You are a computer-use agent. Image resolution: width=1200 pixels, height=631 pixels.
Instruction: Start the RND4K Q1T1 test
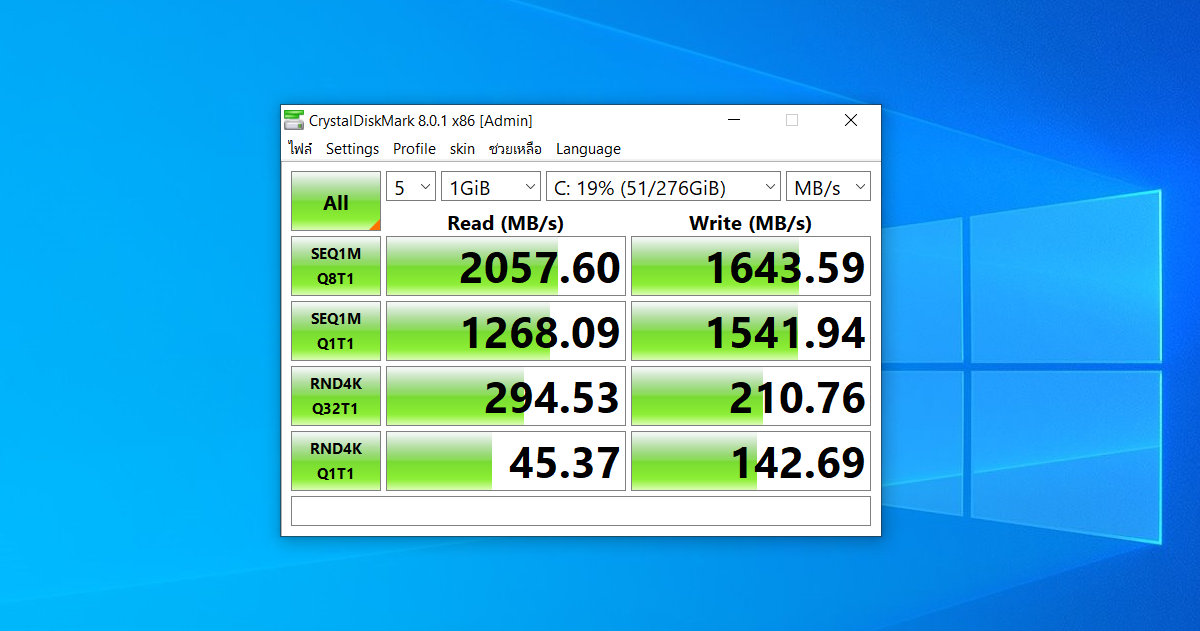[x=336, y=461]
